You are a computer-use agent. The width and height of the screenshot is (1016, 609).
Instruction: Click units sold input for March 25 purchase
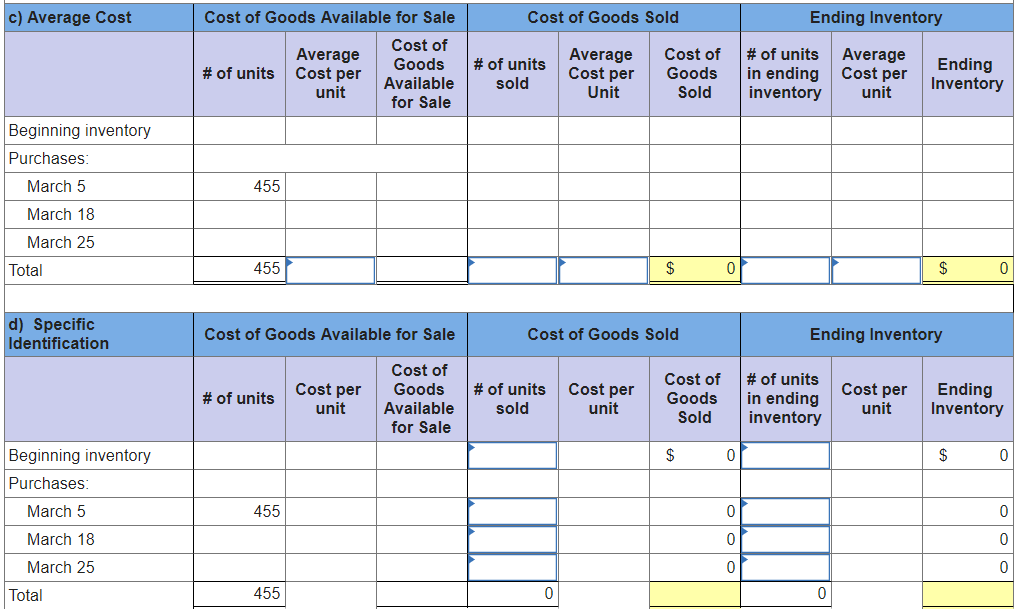coord(512,567)
